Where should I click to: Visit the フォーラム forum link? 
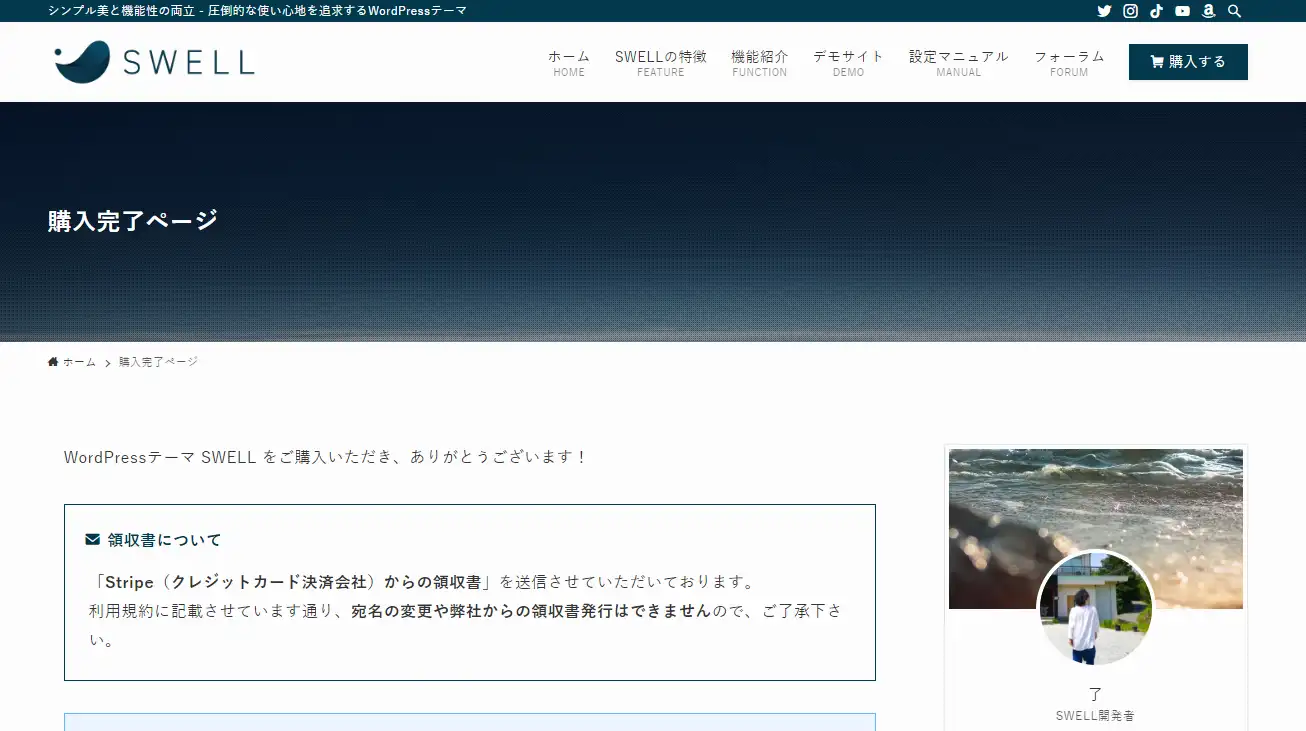click(x=1069, y=62)
